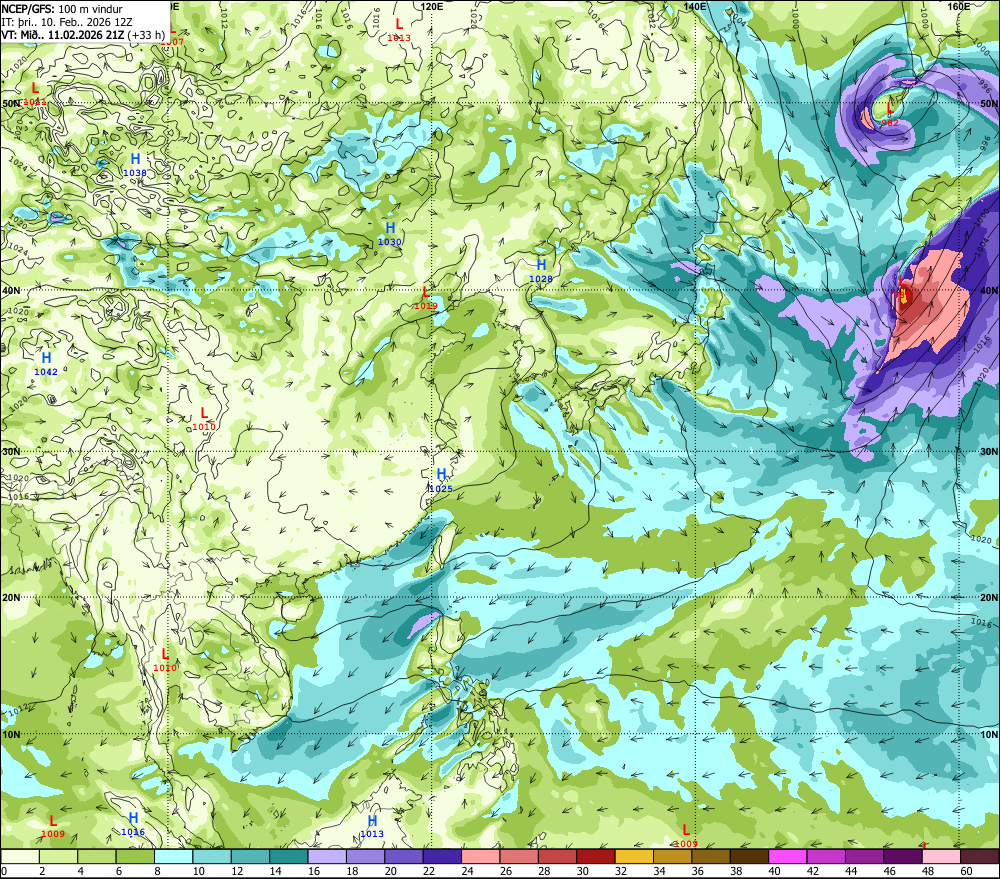Pick the indigo 22–24 legend swatch
The image size is (1000, 879).
click(x=442, y=857)
